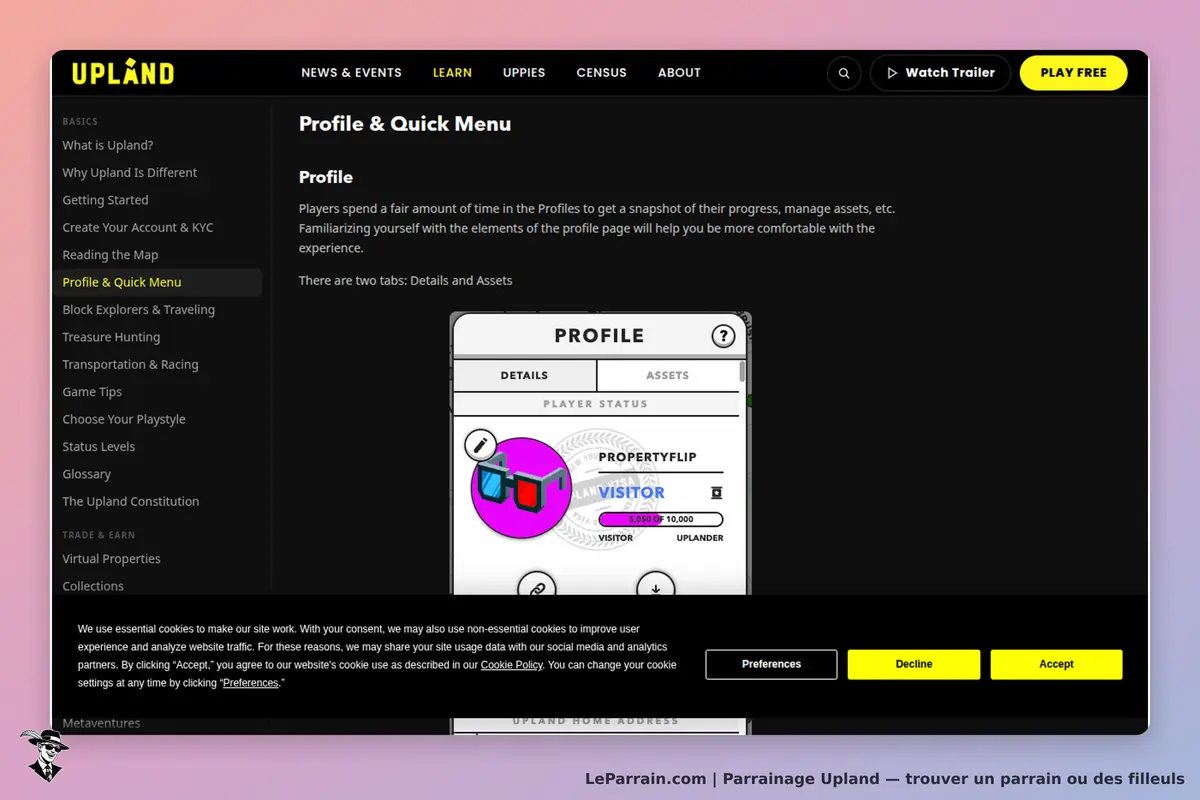Click the help question mark in Profile

point(723,336)
